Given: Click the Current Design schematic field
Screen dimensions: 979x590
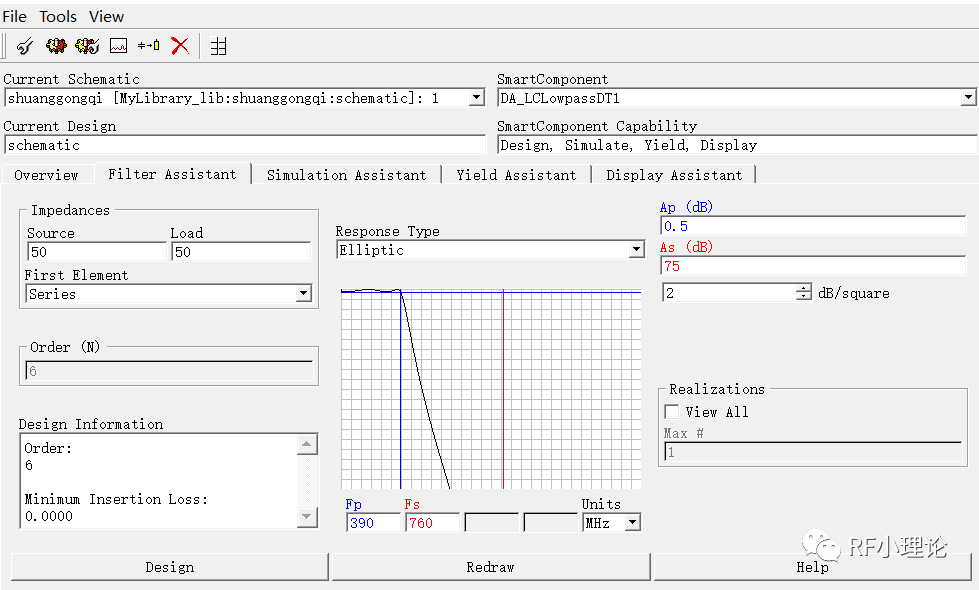Looking at the screenshot, I should point(245,145).
